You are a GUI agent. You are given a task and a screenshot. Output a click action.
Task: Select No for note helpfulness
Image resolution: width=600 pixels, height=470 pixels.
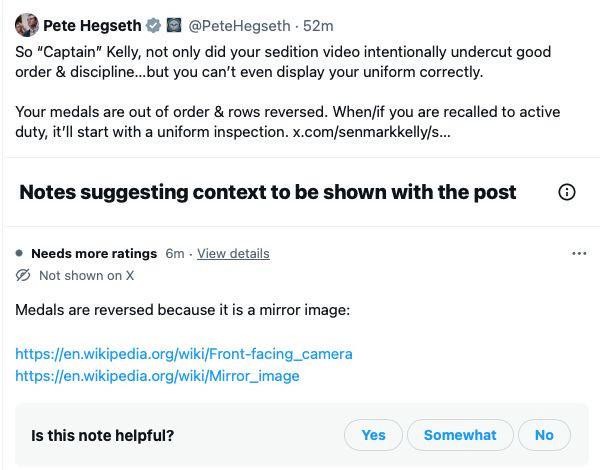pos(544,435)
